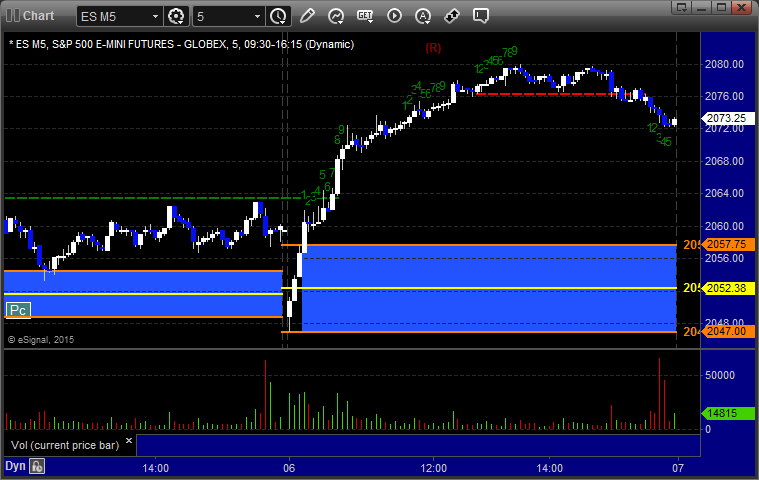Image resolution: width=759 pixels, height=480 pixels.
Task: Click the pop-out window icon in title bar
Action: [x=682, y=7]
